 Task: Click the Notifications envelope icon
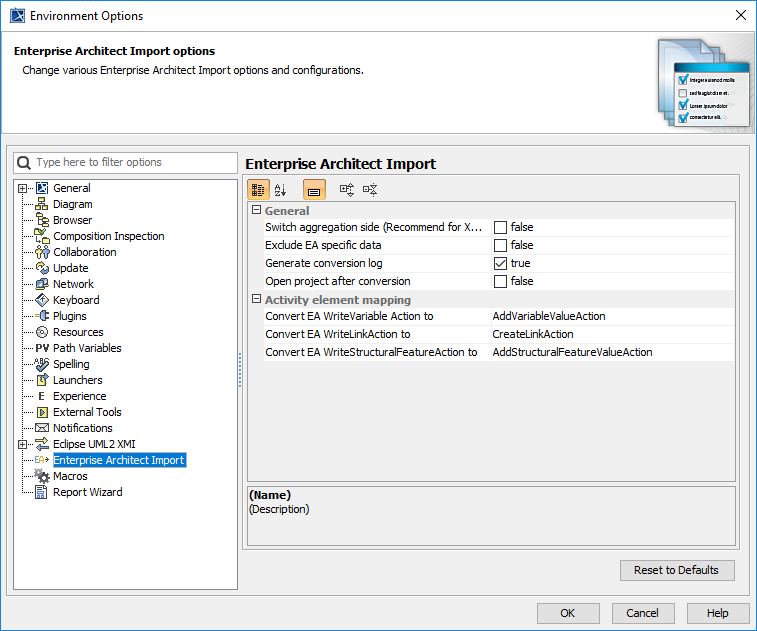42,428
